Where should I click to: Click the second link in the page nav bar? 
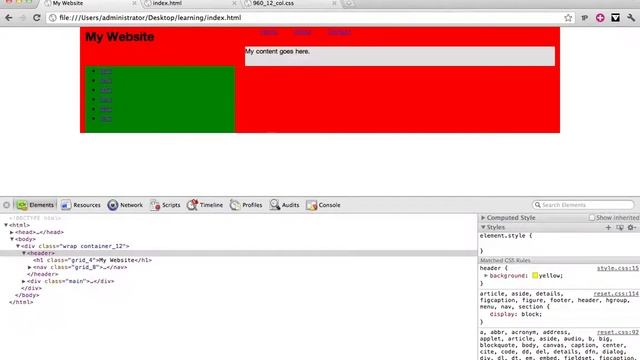point(303,32)
